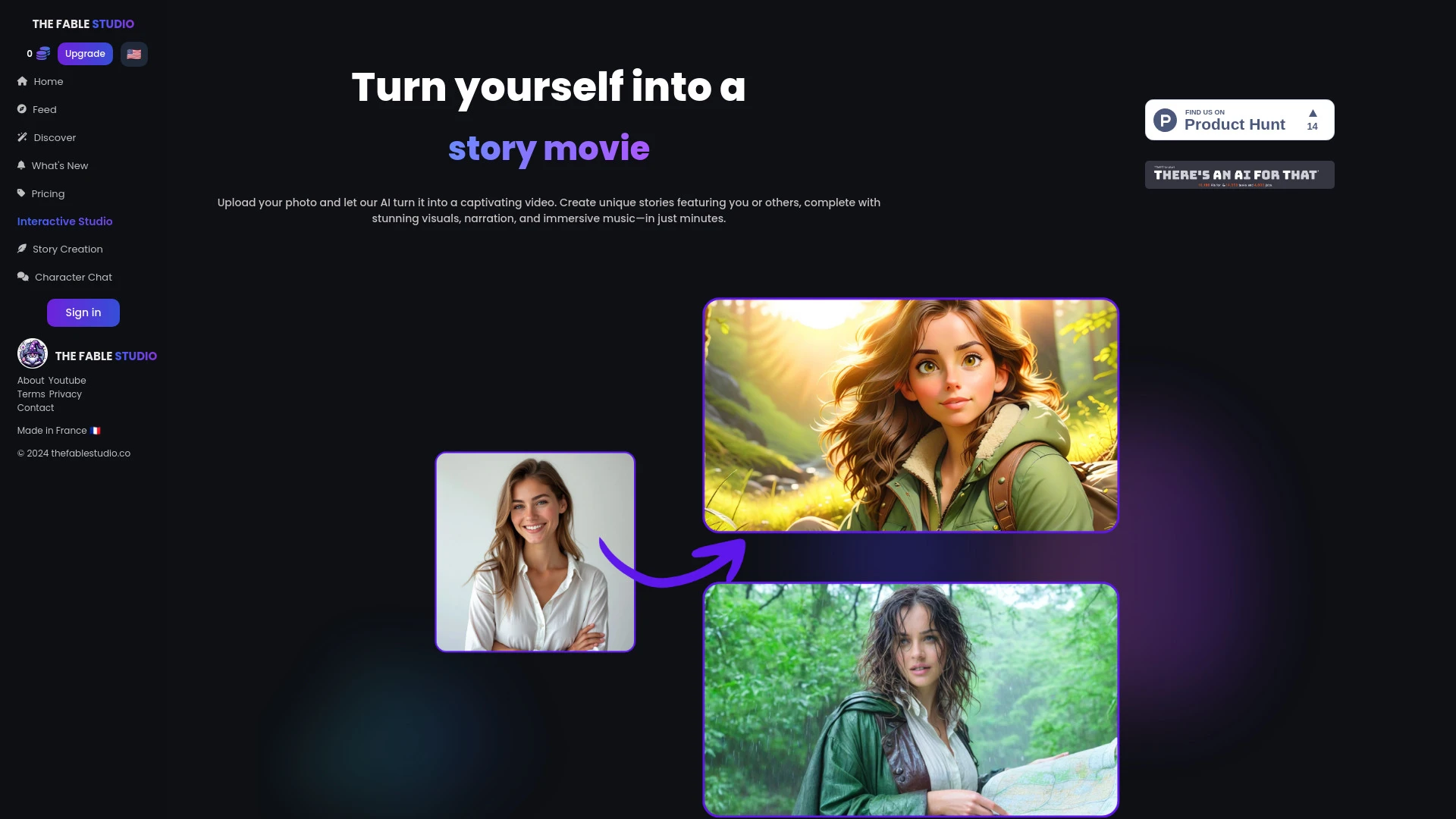Click the Discover navigation icon
The height and width of the screenshot is (819, 1456).
click(x=22, y=137)
